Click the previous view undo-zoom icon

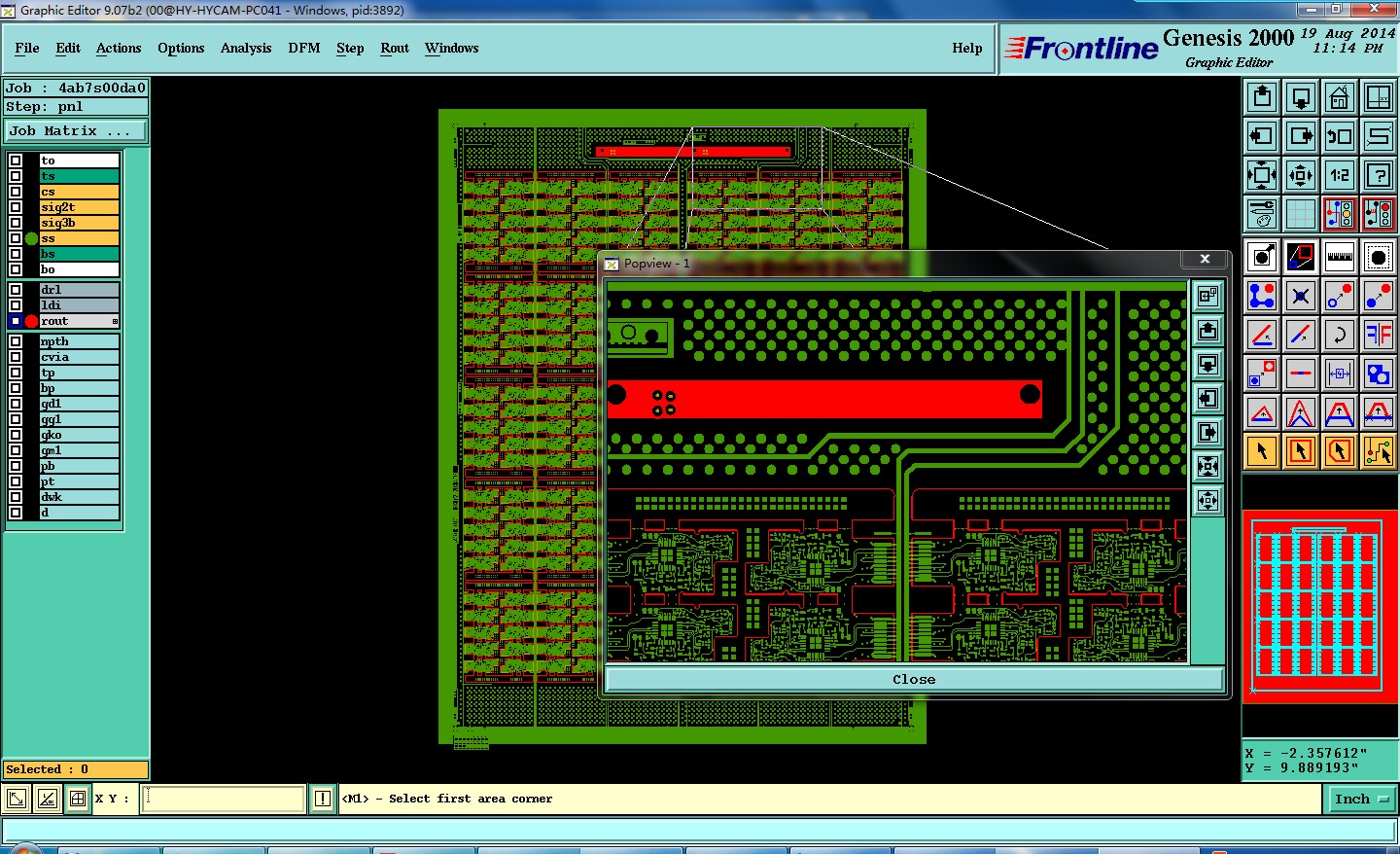coord(1340,136)
